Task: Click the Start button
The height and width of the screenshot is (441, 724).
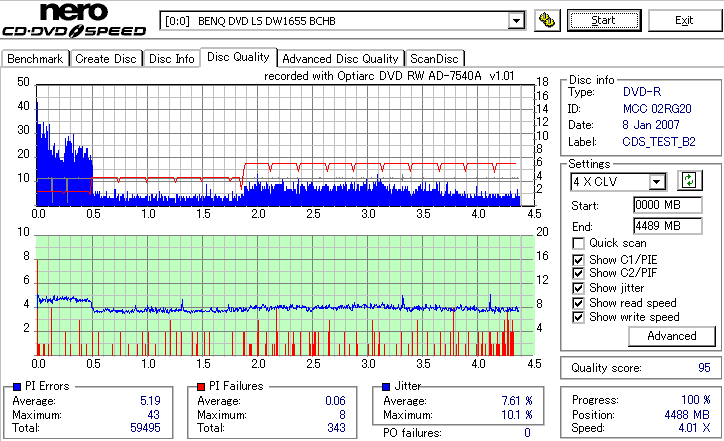Action: click(x=604, y=20)
